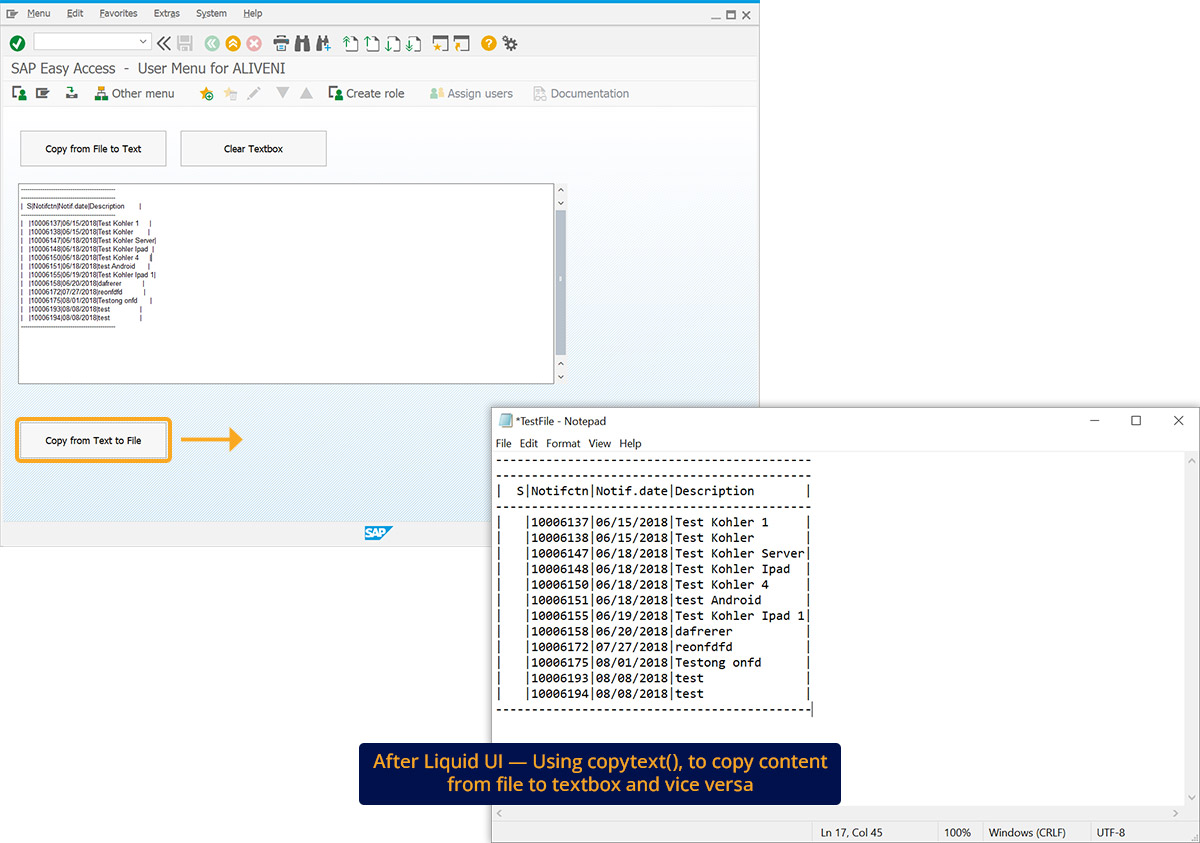
Task: Go to Last Page icon
Action: coord(413,43)
